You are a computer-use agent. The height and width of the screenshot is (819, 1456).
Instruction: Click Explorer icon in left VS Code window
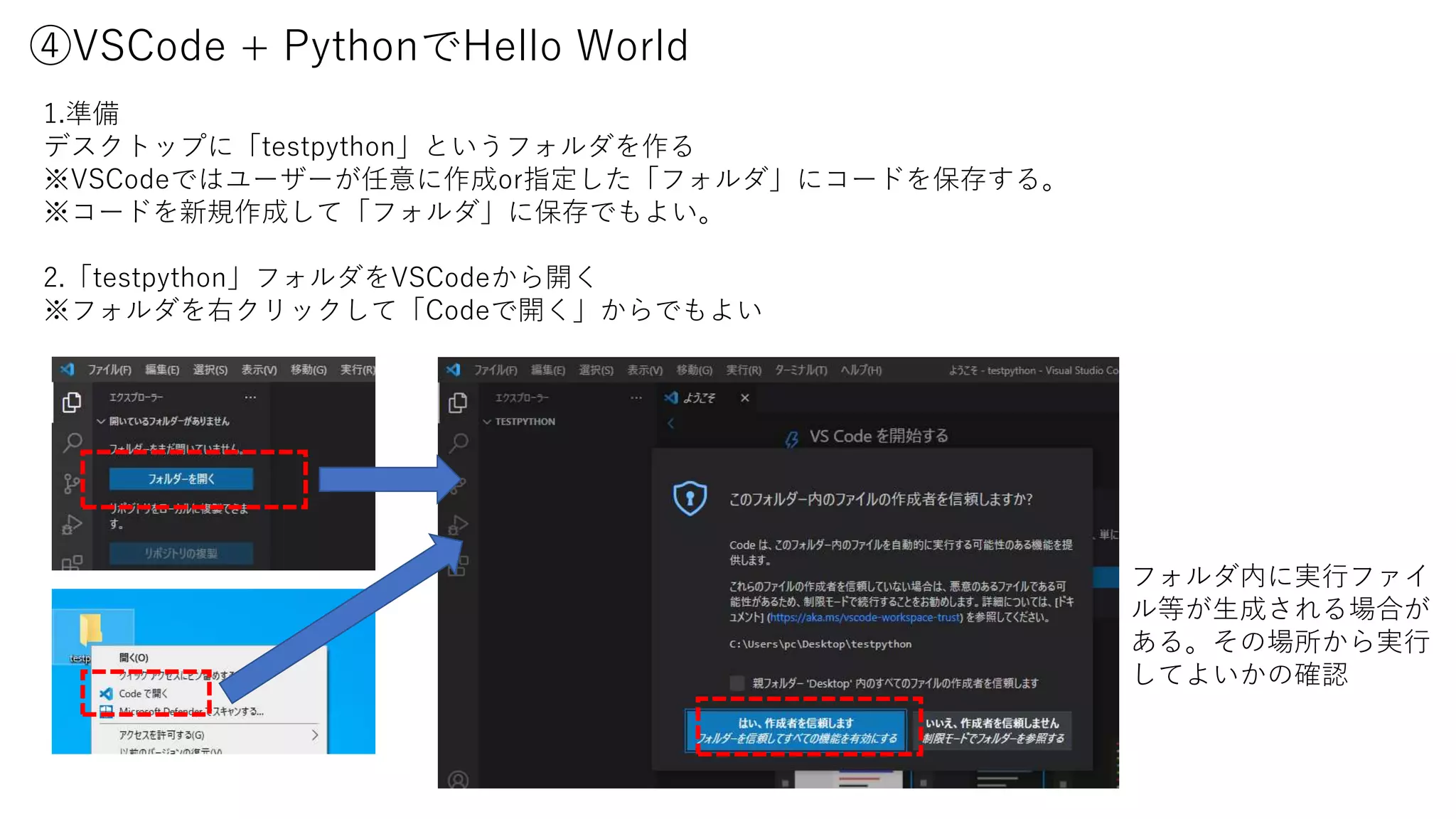tap(71, 402)
